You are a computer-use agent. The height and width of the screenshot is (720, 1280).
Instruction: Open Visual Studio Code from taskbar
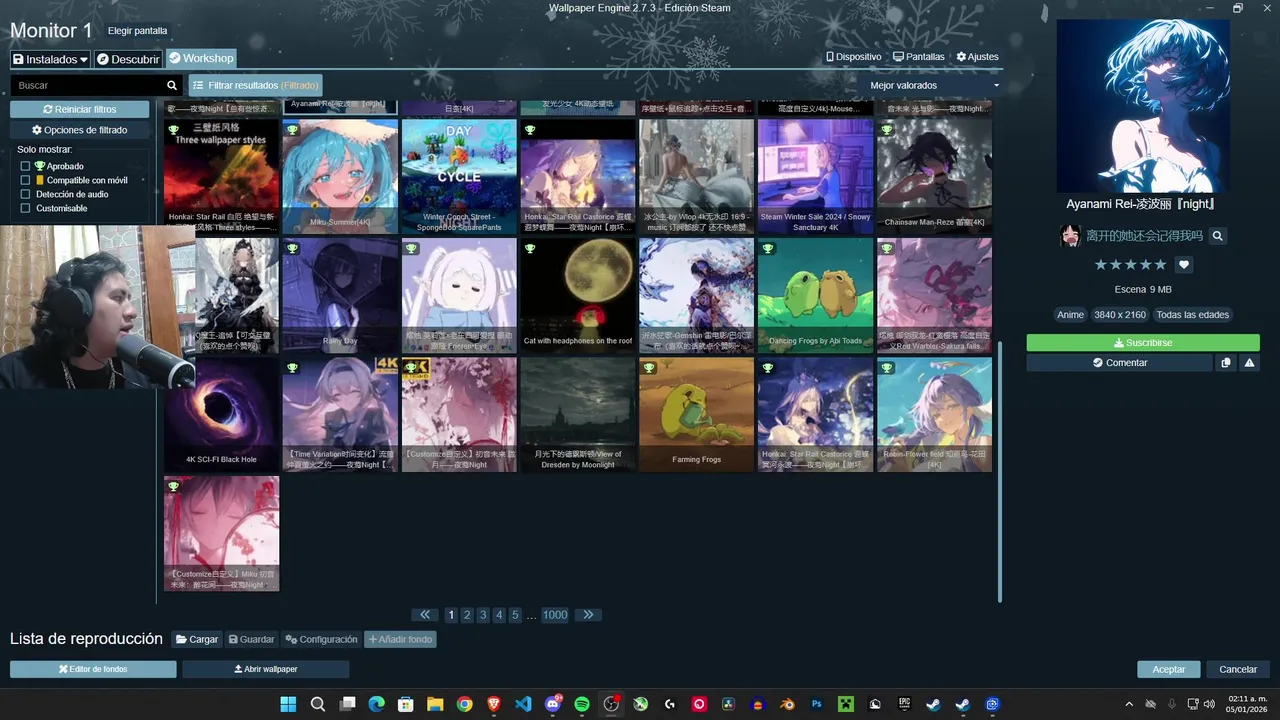[x=523, y=704]
